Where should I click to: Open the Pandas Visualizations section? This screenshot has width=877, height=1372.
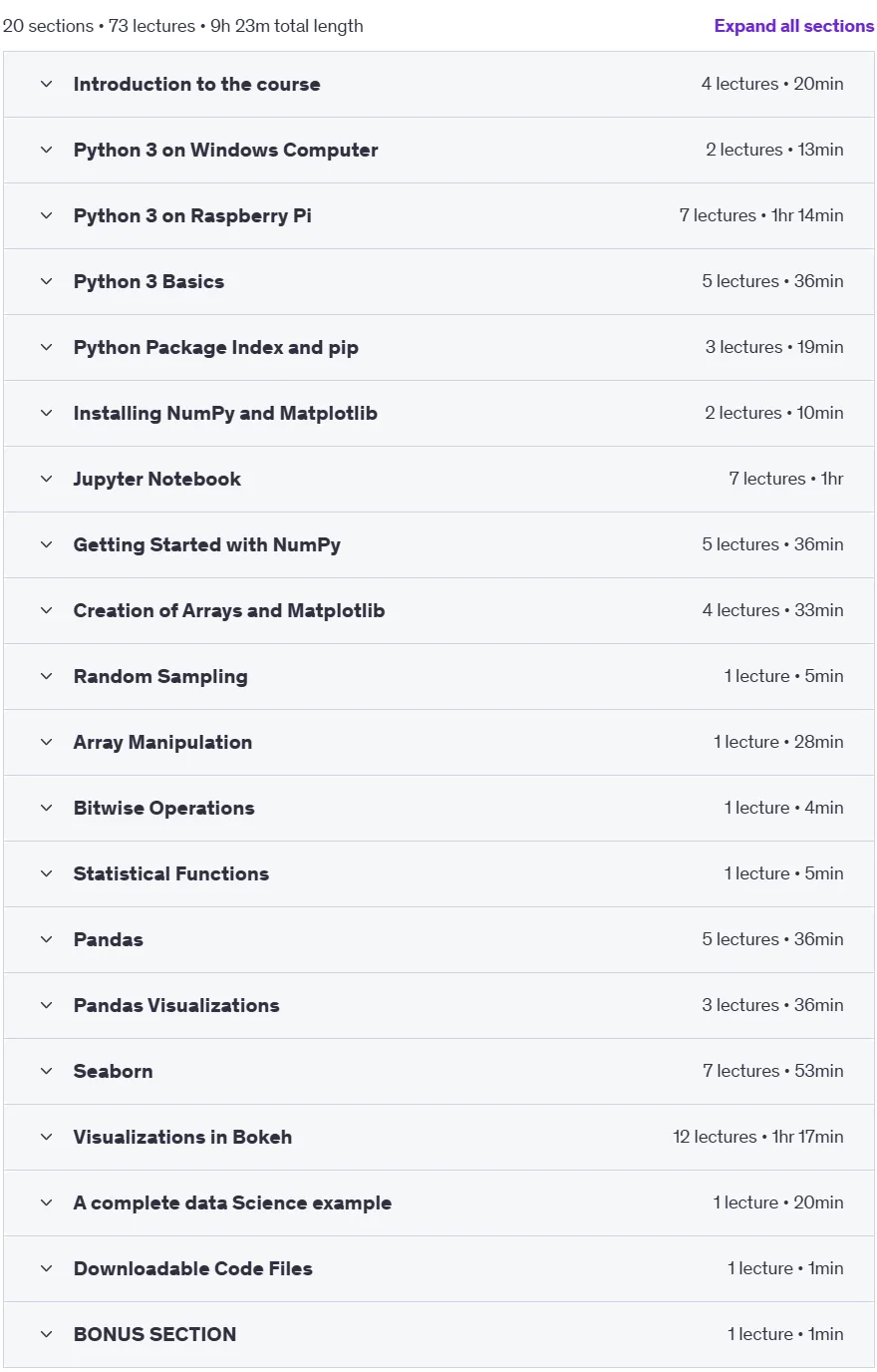tap(438, 1006)
